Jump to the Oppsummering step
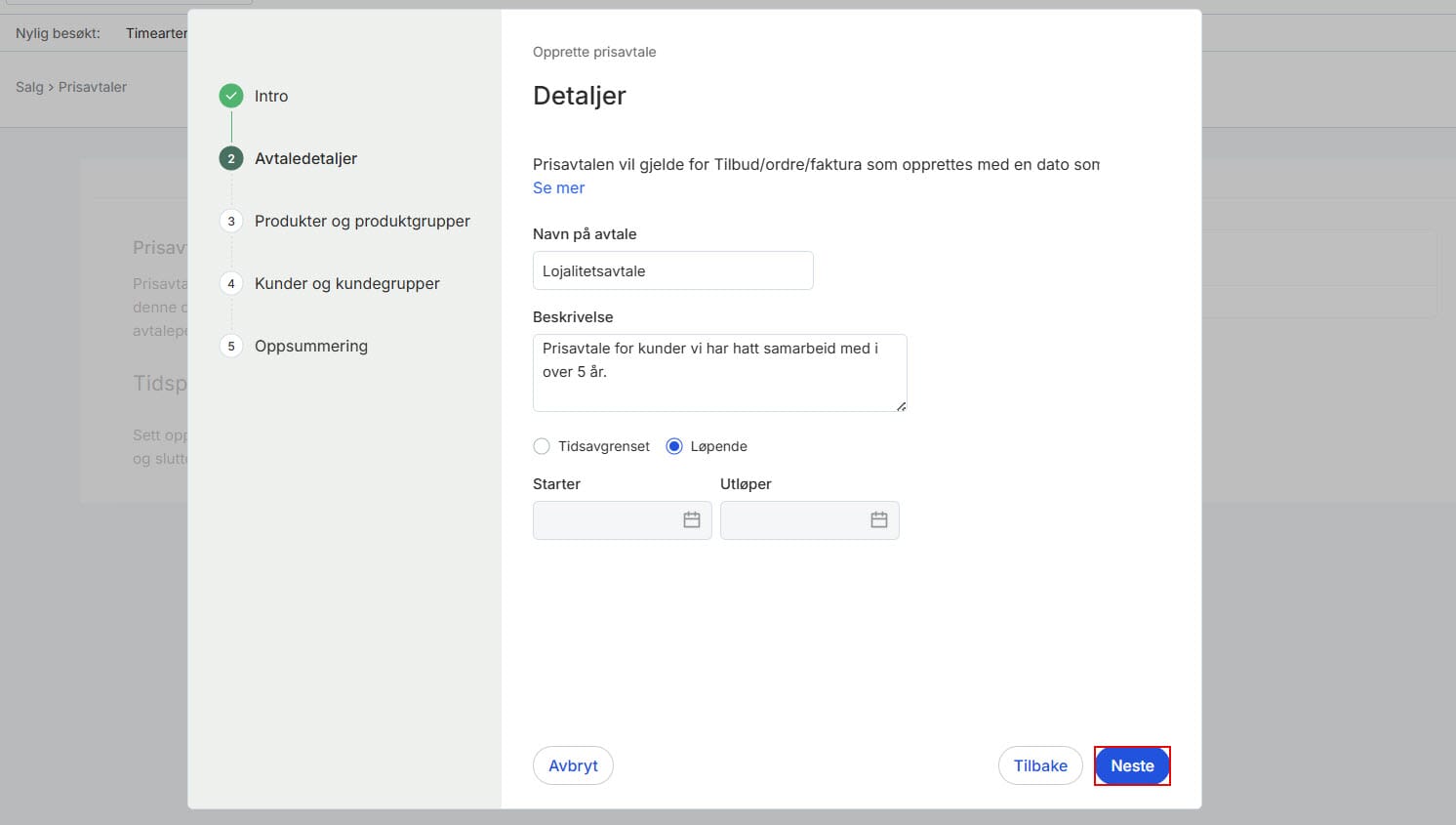The width and height of the screenshot is (1456, 825). tap(310, 346)
